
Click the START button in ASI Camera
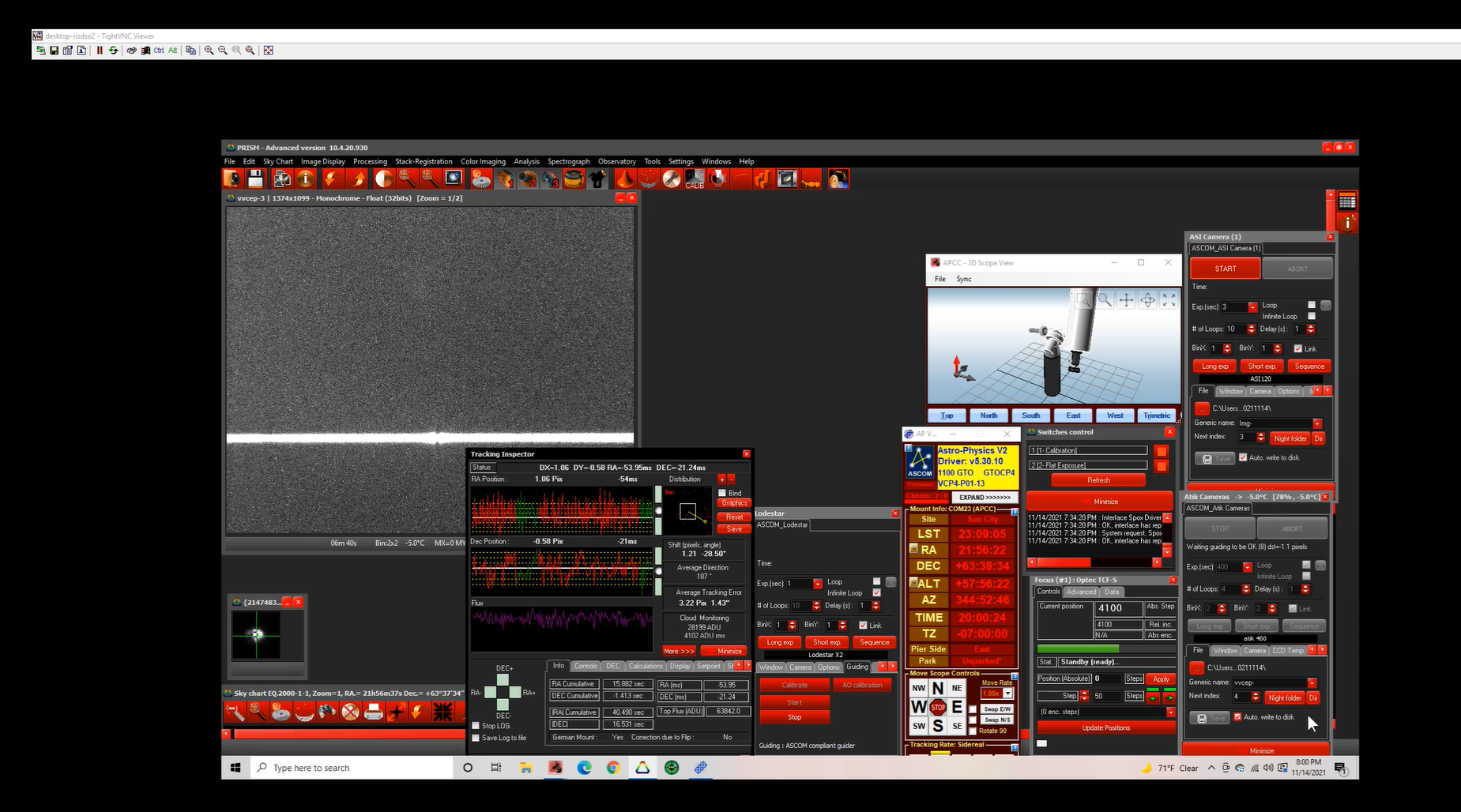tap(1225, 269)
